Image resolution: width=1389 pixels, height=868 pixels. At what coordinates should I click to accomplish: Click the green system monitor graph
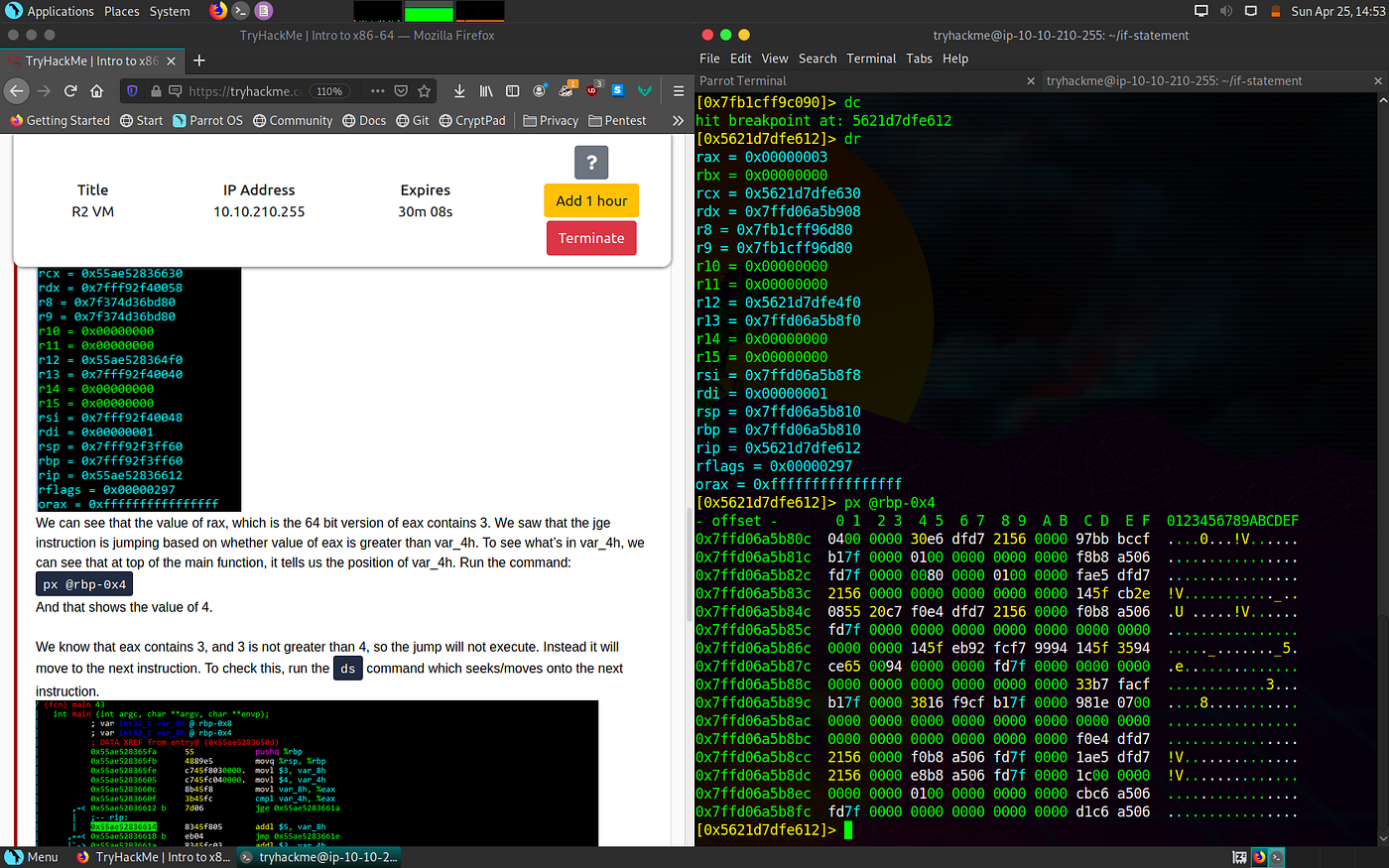(429, 11)
